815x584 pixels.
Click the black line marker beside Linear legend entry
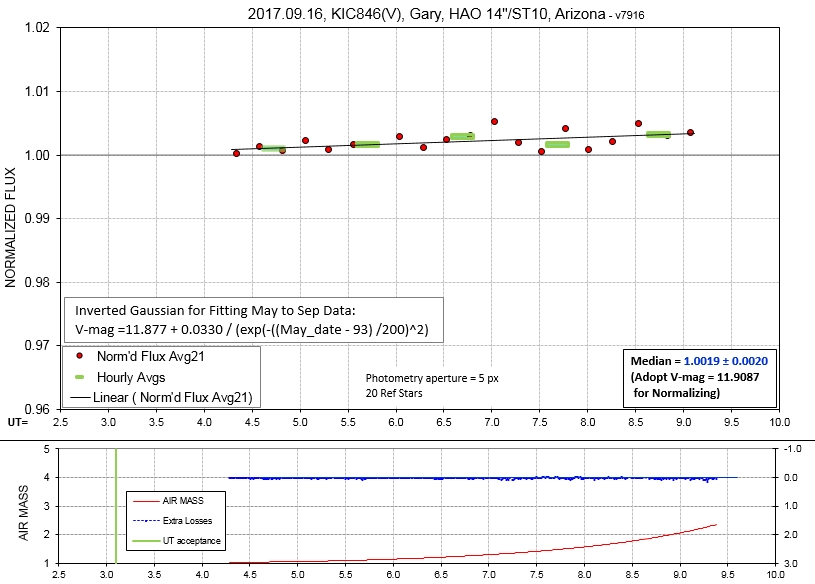[x=80, y=398]
